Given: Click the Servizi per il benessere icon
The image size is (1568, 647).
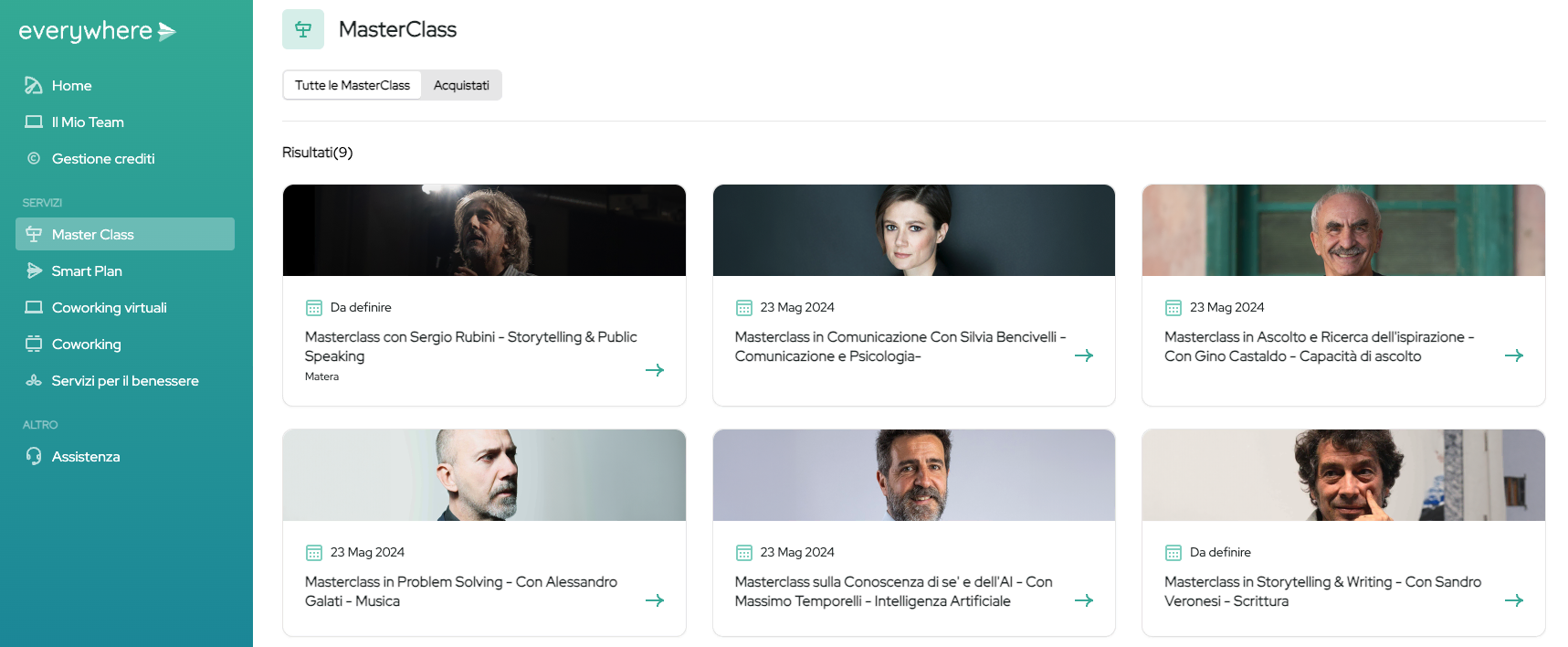Looking at the screenshot, I should (34, 380).
